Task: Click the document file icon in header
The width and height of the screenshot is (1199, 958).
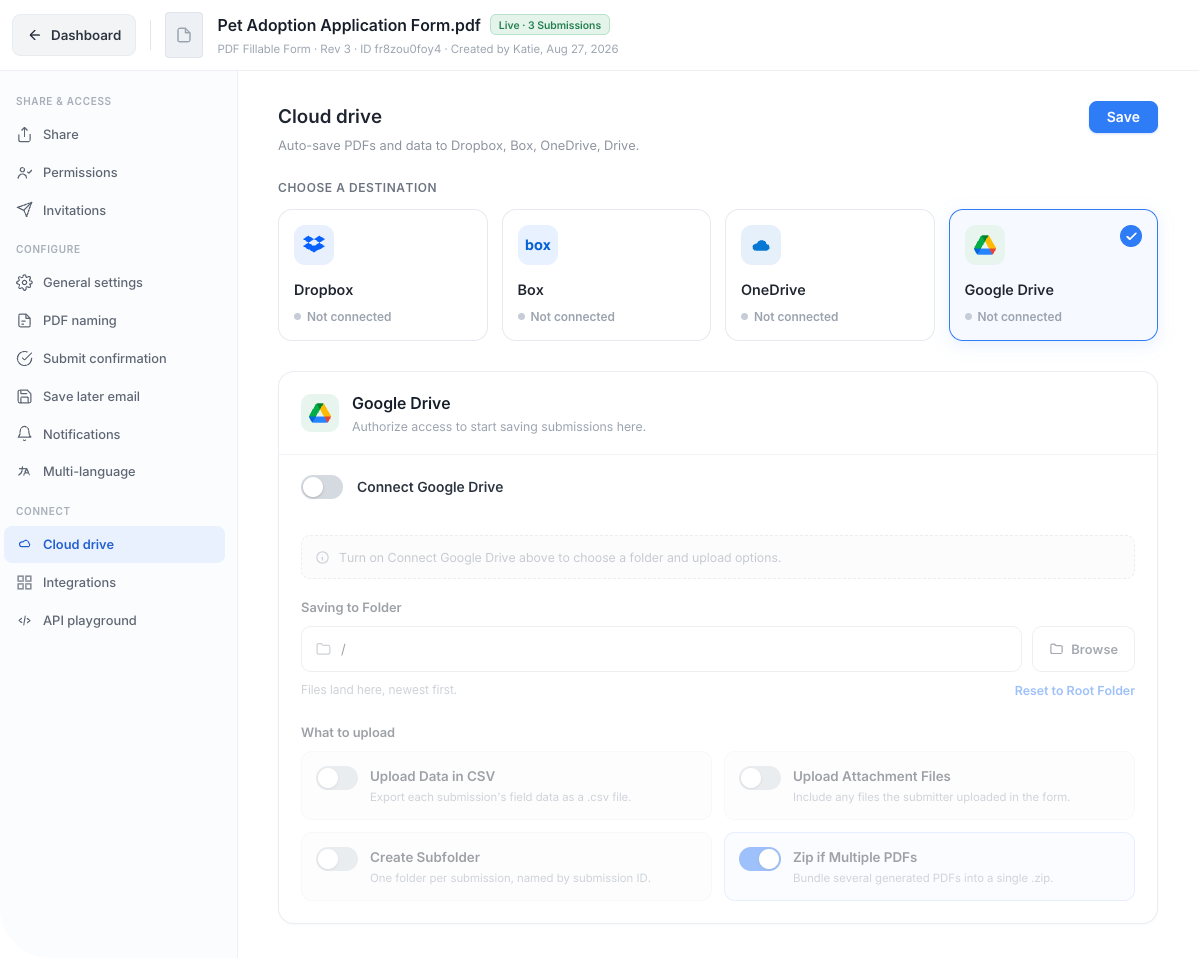Action: [184, 35]
